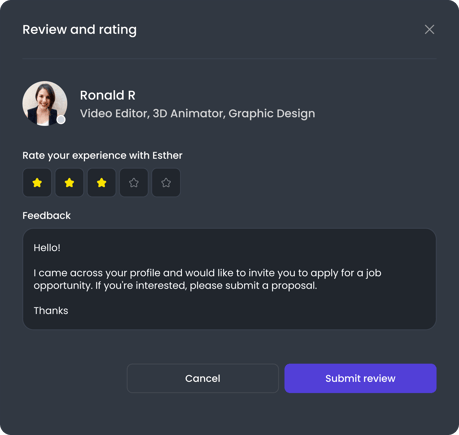The height and width of the screenshot is (435, 459).
Task: Focus the Feedback text area
Action: click(x=229, y=279)
